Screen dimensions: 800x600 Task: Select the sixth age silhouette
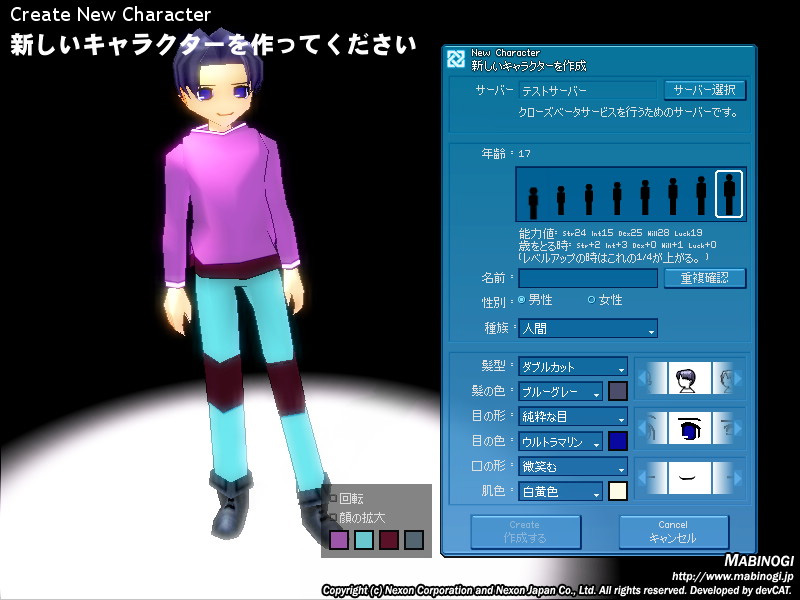click(x=673, y=196)
